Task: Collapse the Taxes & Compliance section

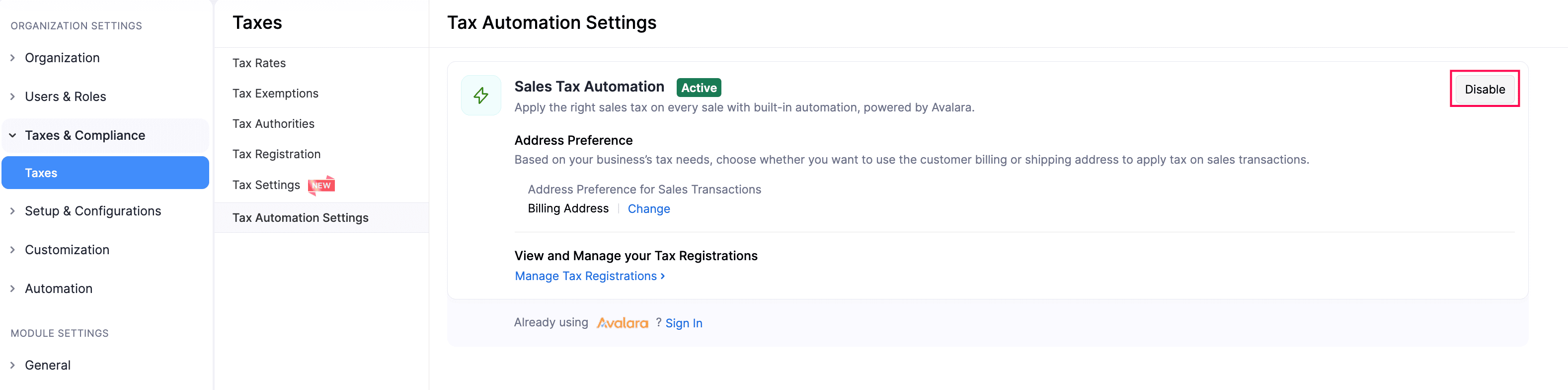Action: pyautogui.click(x=13, y=135)
